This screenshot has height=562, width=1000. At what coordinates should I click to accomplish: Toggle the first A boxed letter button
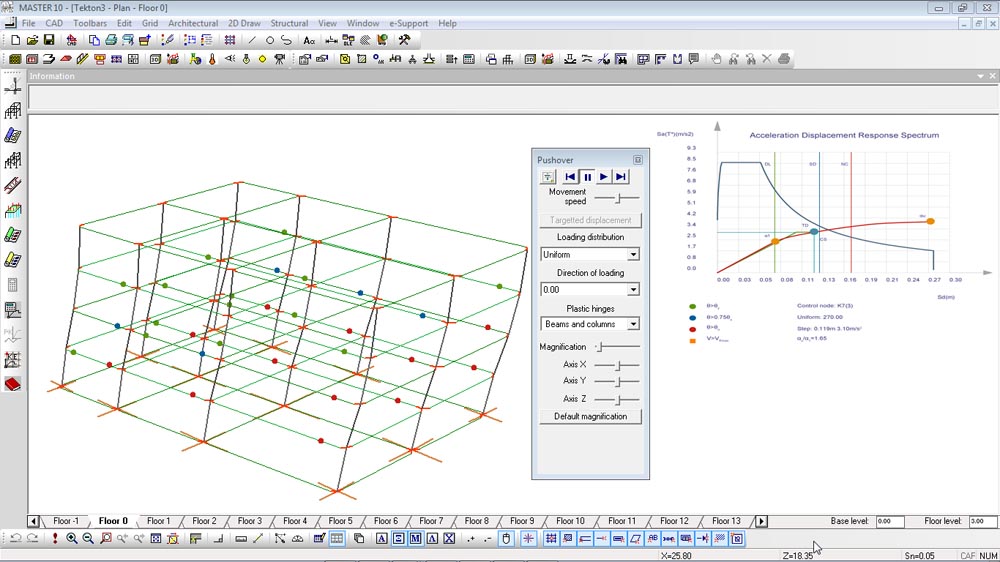pyautogui.click(x=381, y=538)
